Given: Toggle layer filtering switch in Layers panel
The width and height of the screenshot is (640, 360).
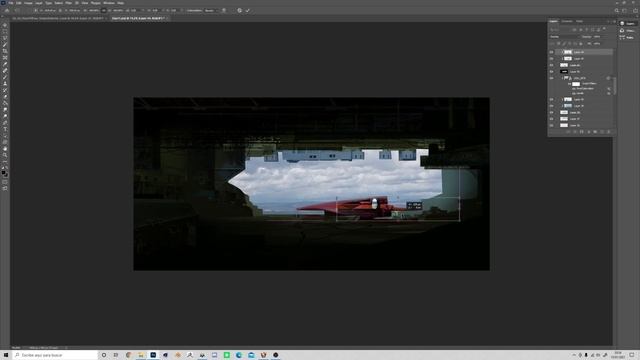Looking at the screenshot, I should point(604,29).
